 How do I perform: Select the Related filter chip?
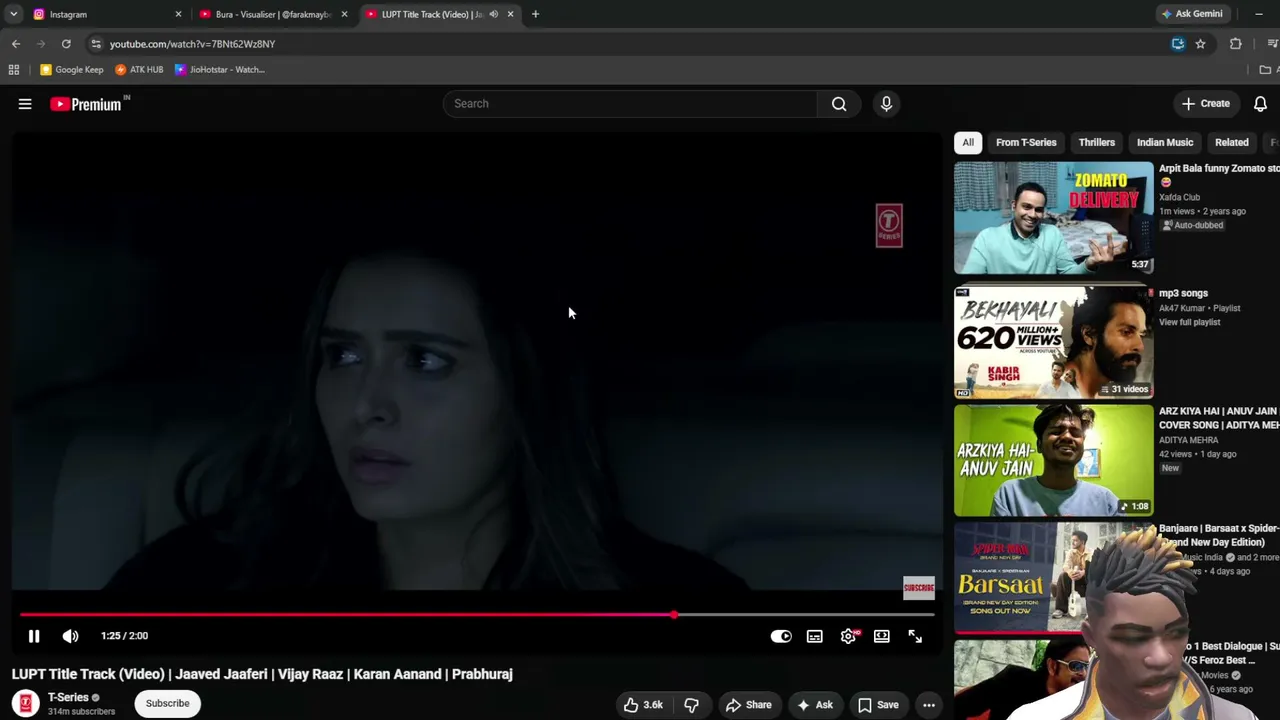click(x=1232, y=142)
